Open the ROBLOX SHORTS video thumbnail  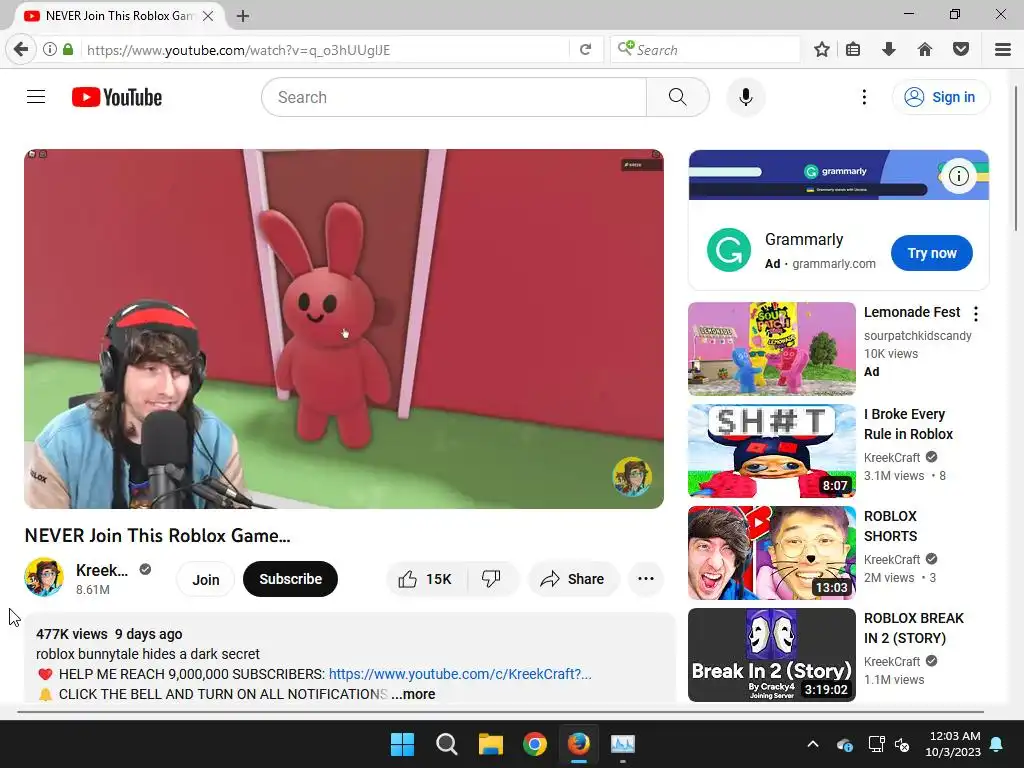pyautogui.click(x=771, y=552)
